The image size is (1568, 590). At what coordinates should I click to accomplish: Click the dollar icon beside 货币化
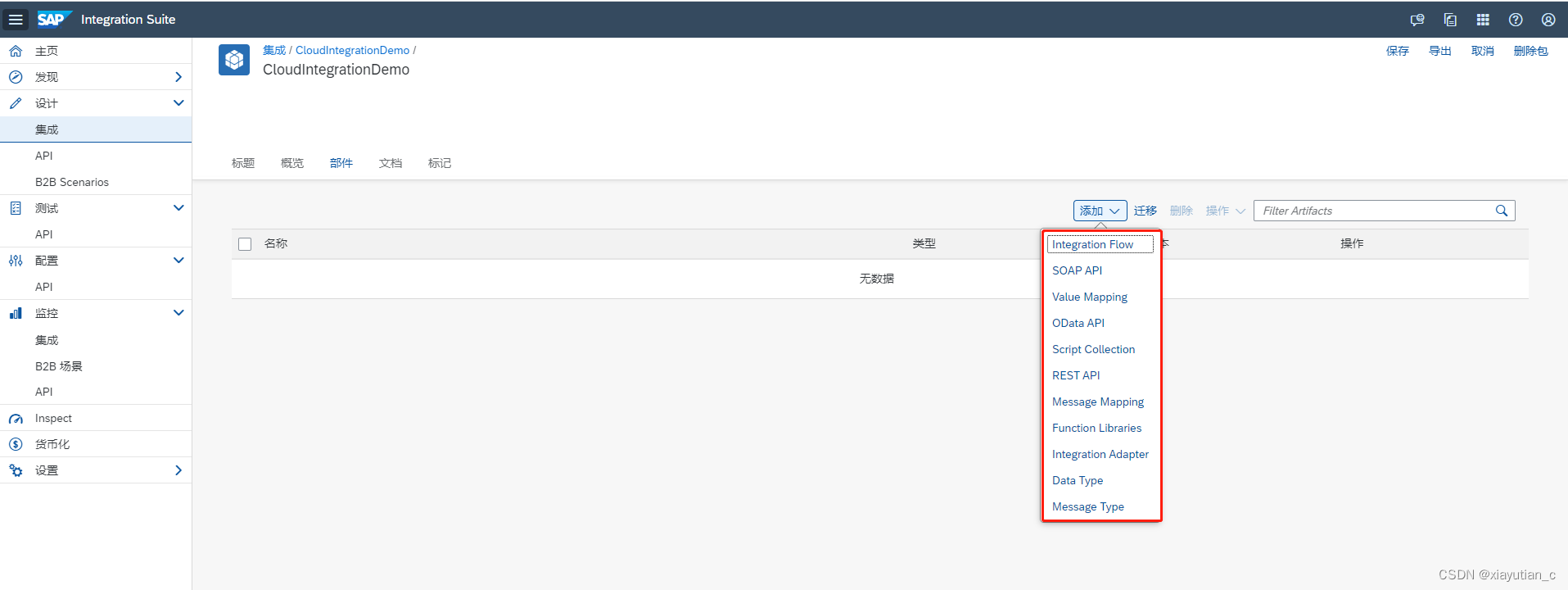pos(16,444)
